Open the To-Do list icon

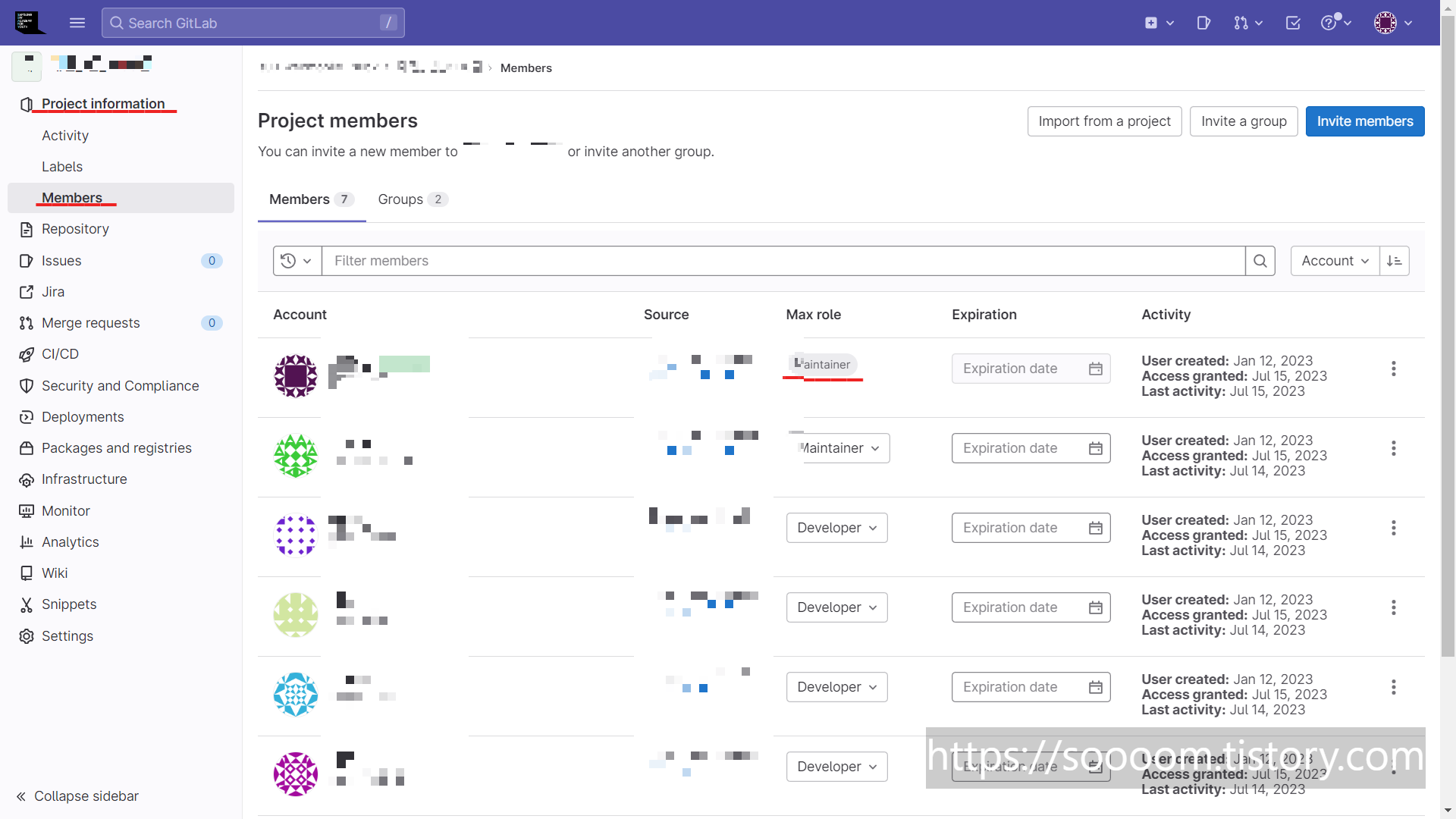[x=1293, y=23]
